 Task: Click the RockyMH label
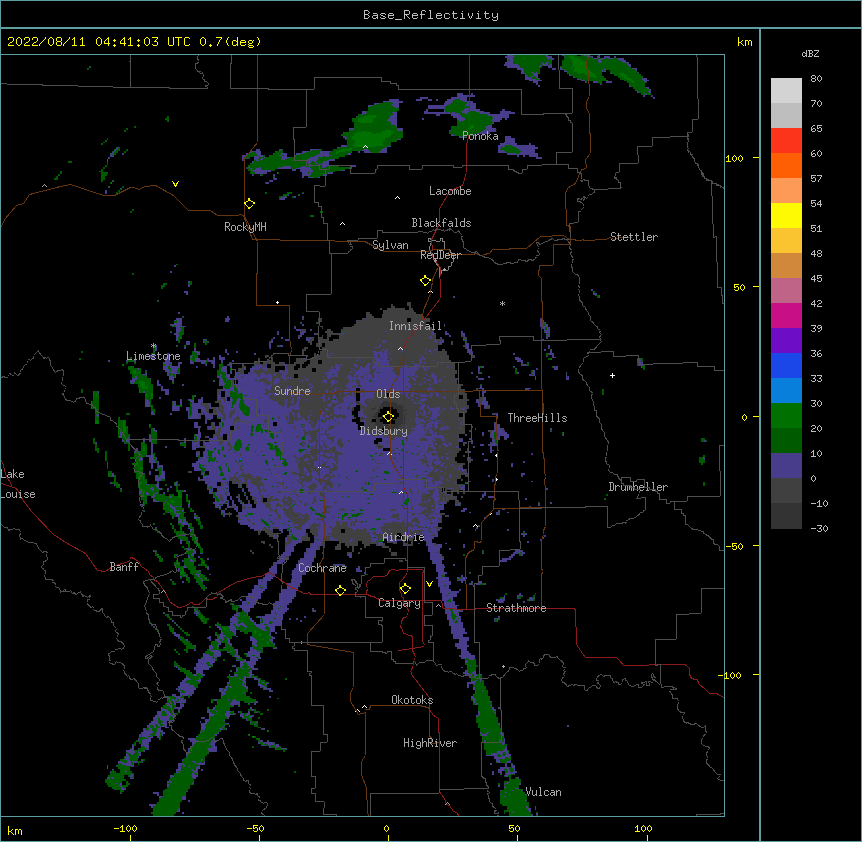point(245,227)
